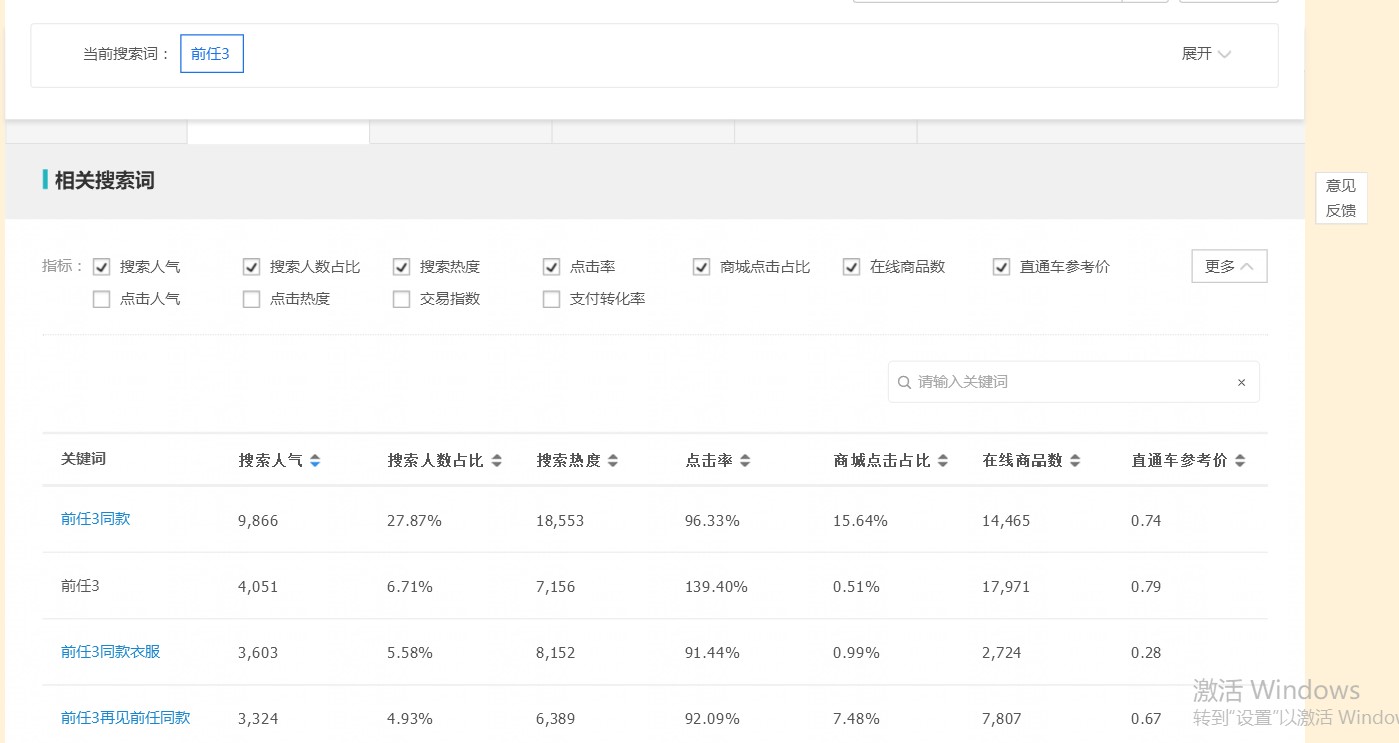Sort by 直通车参考价 arrows
The image size is (1399, 743).
tap(1239, 460)
